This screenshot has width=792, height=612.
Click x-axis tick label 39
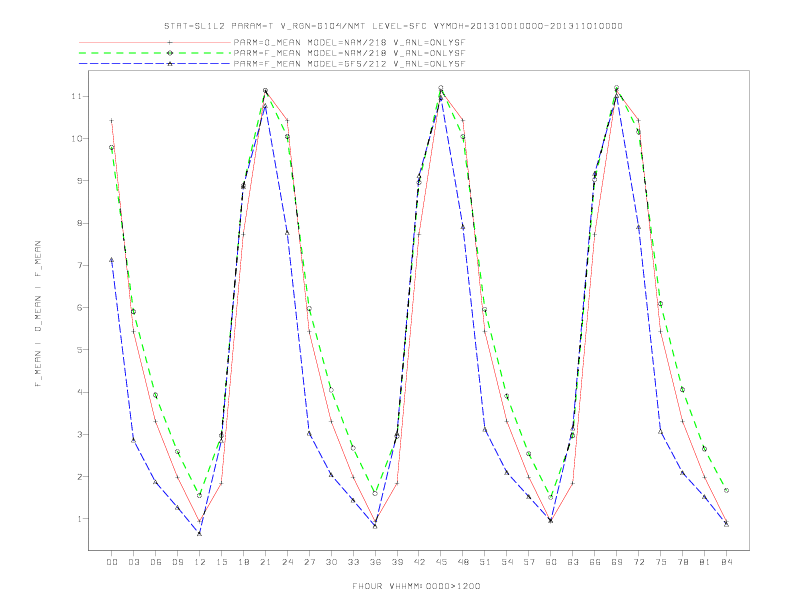click(397, 562)
